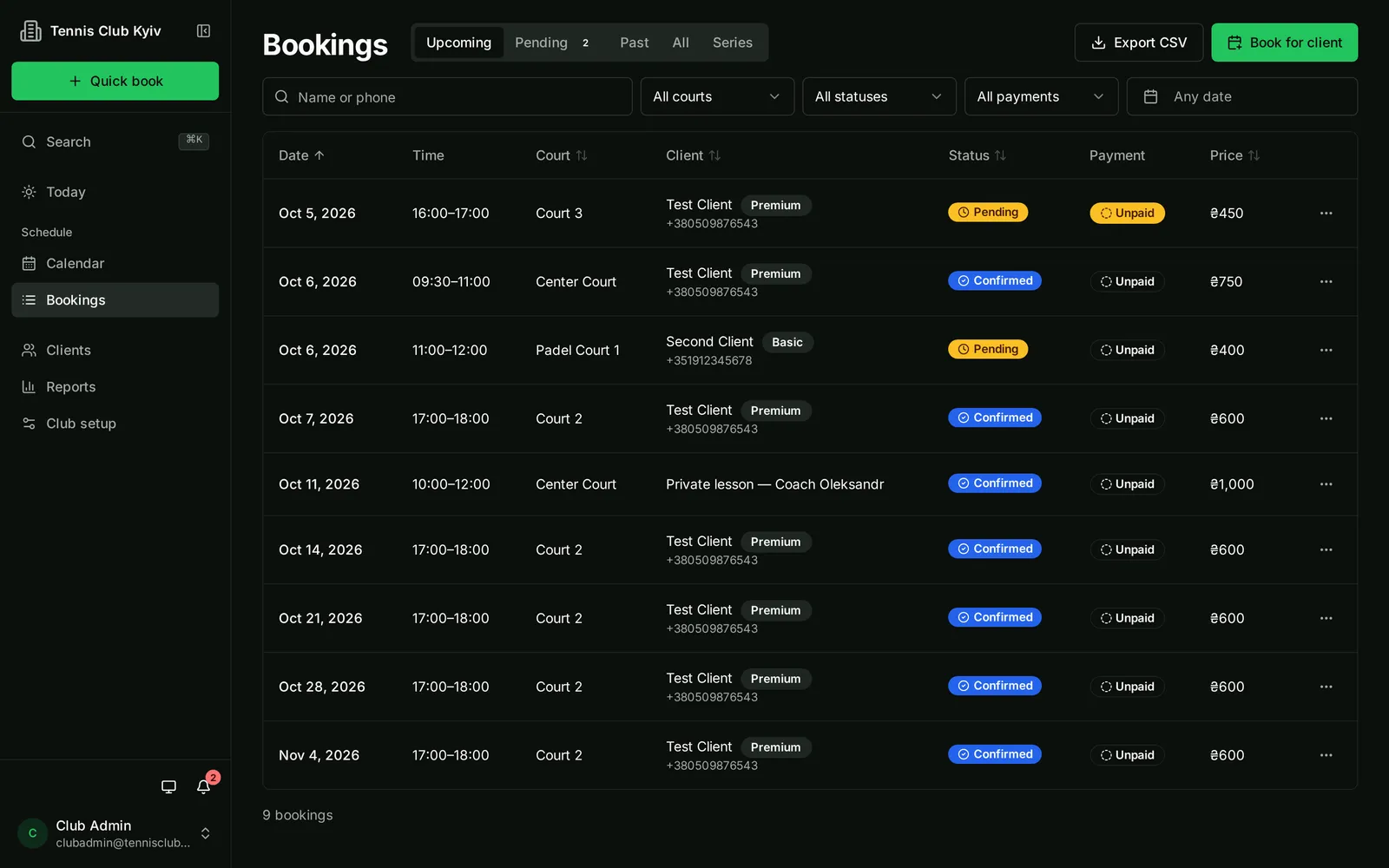Image resolution: width=1389 pixels, height=868 pixels.
Task: Sort bookings by Court column
Action: coord(562,155)
